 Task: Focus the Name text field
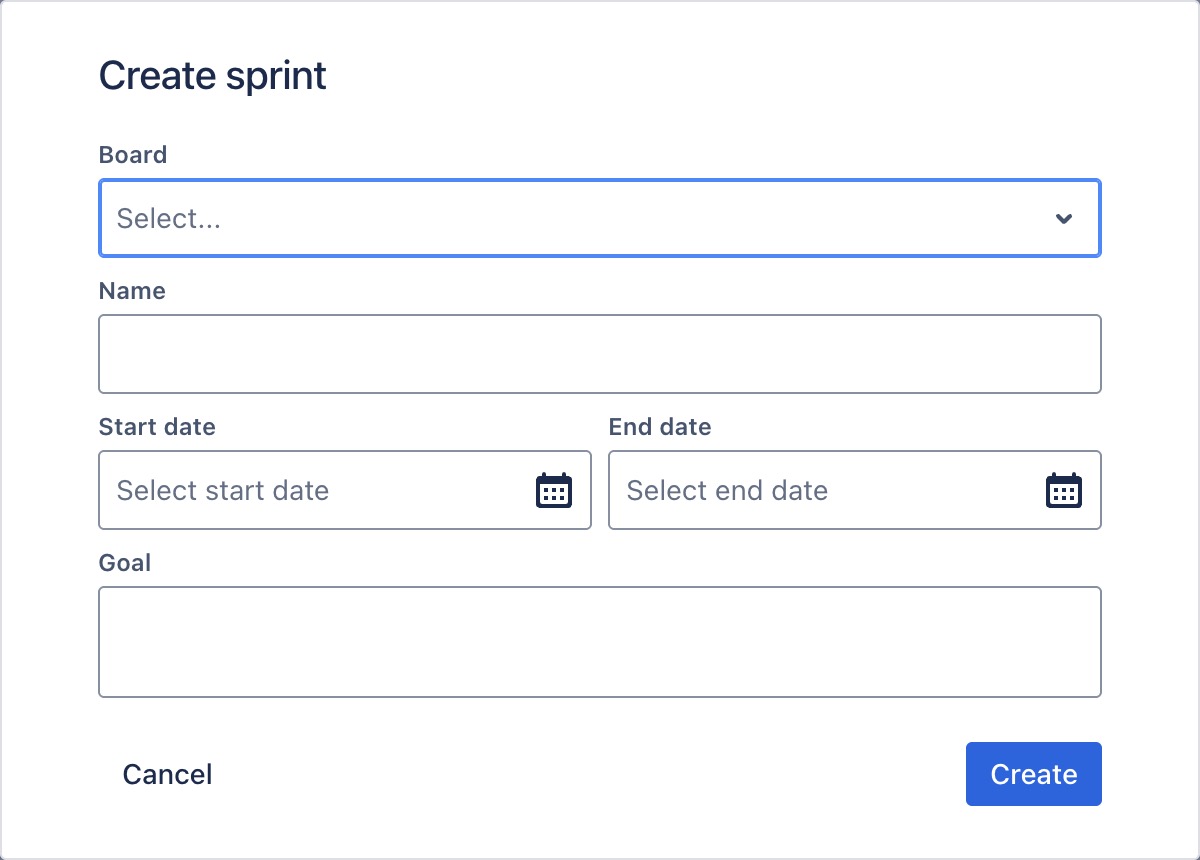600,354
